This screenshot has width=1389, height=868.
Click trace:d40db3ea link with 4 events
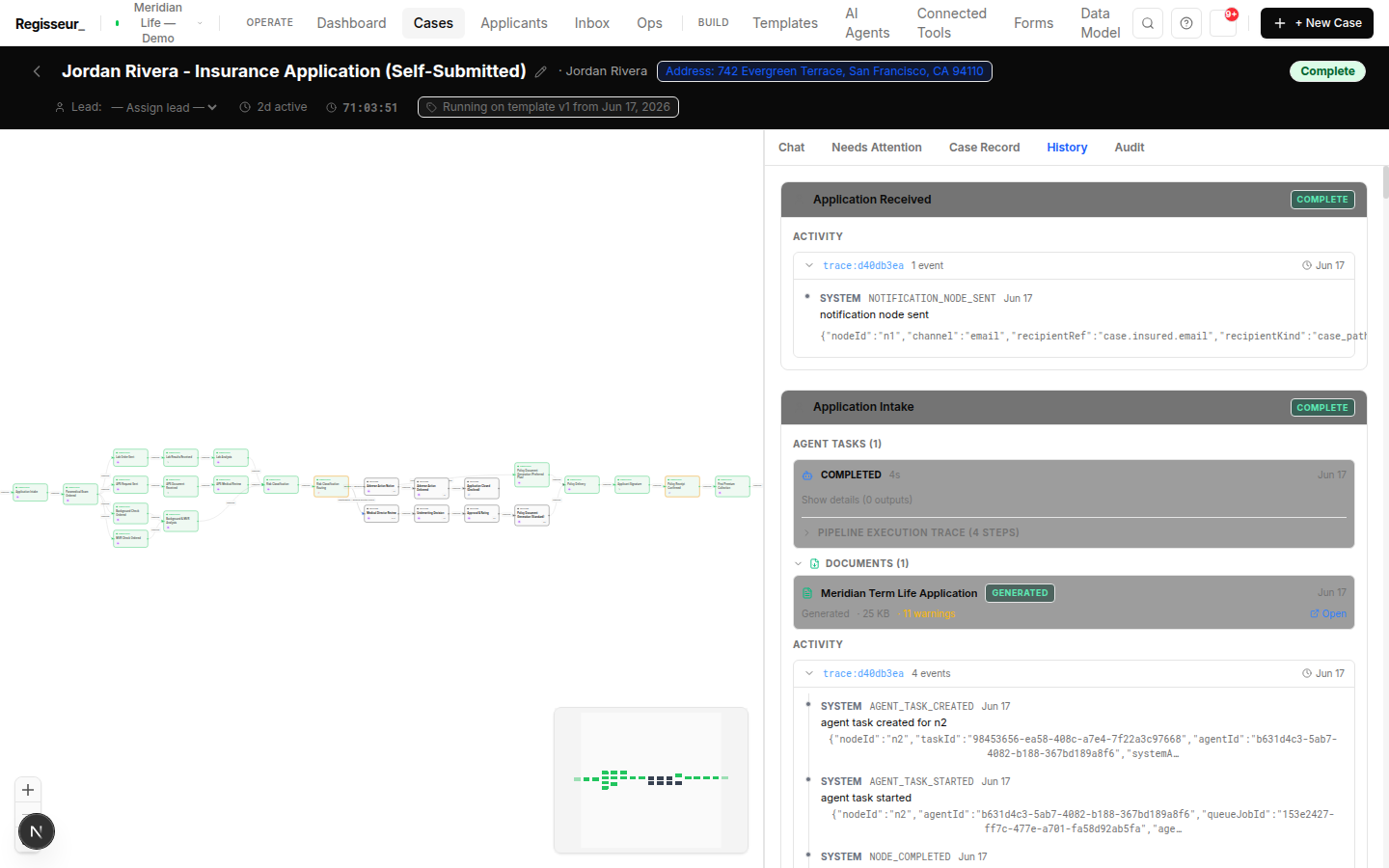tap(863, 673)
